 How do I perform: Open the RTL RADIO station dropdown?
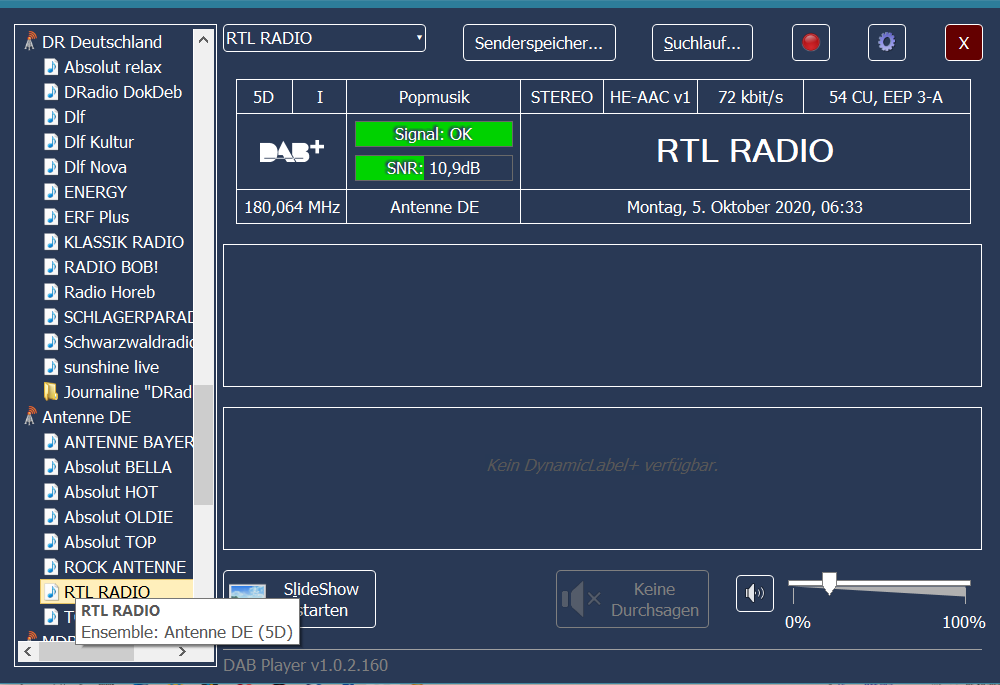pos(324,38)
